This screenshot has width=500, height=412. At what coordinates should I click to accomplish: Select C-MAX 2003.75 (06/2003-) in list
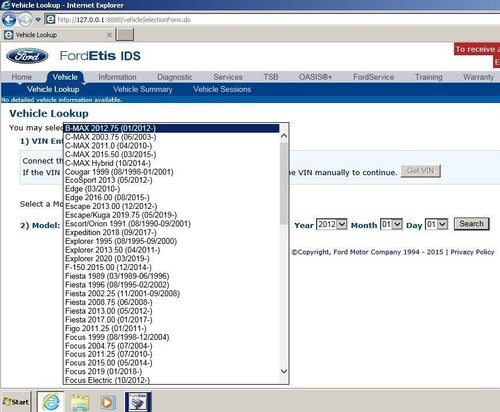pyautogui.click(x=172, y=137)
